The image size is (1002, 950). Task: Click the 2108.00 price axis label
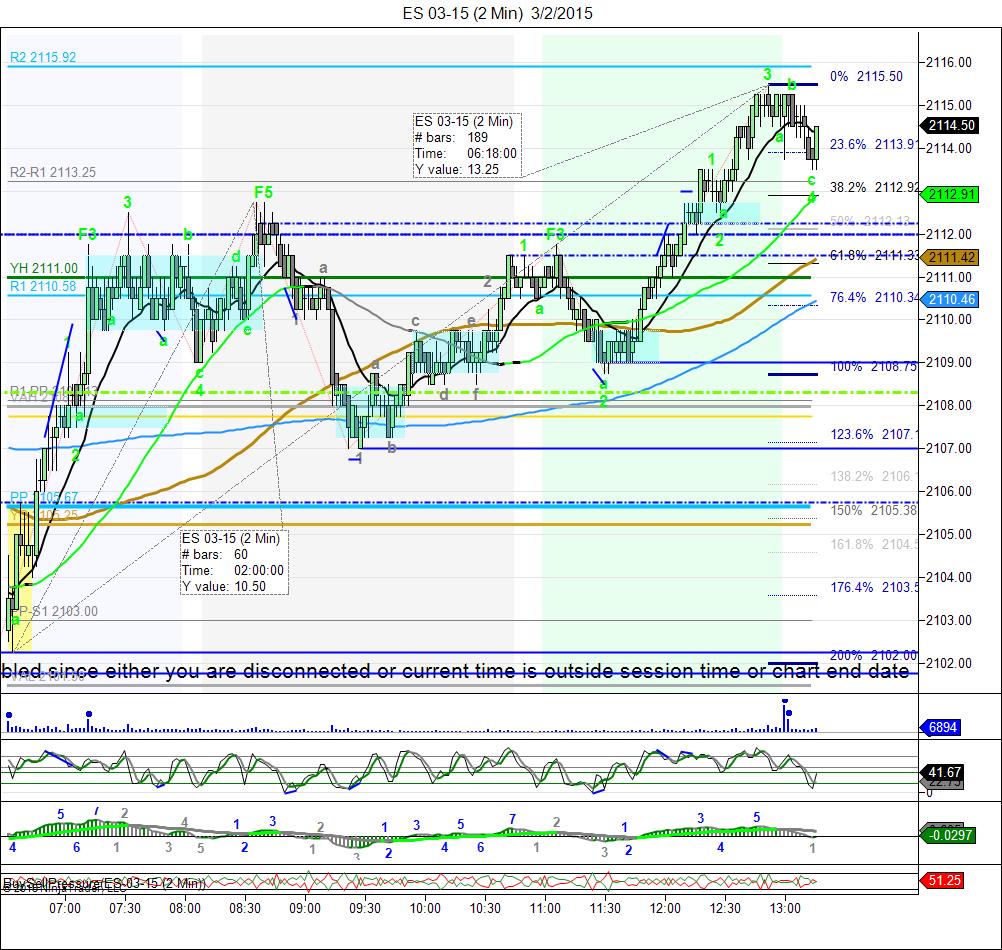coord(949,405)
